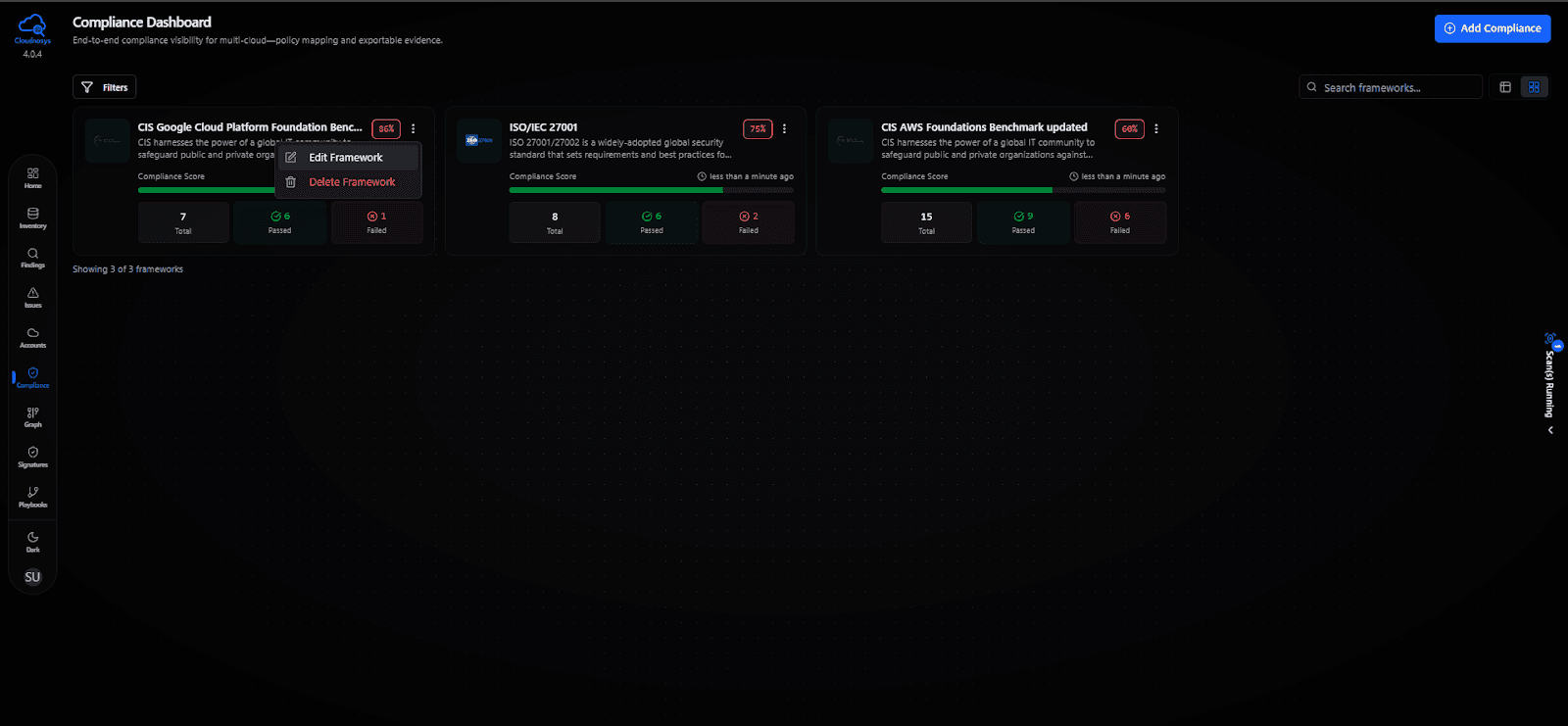The height and width of the screenshot is (726, 1568).
Task: Click the Compliance Dashboard heading
Action: pos(142,22)
